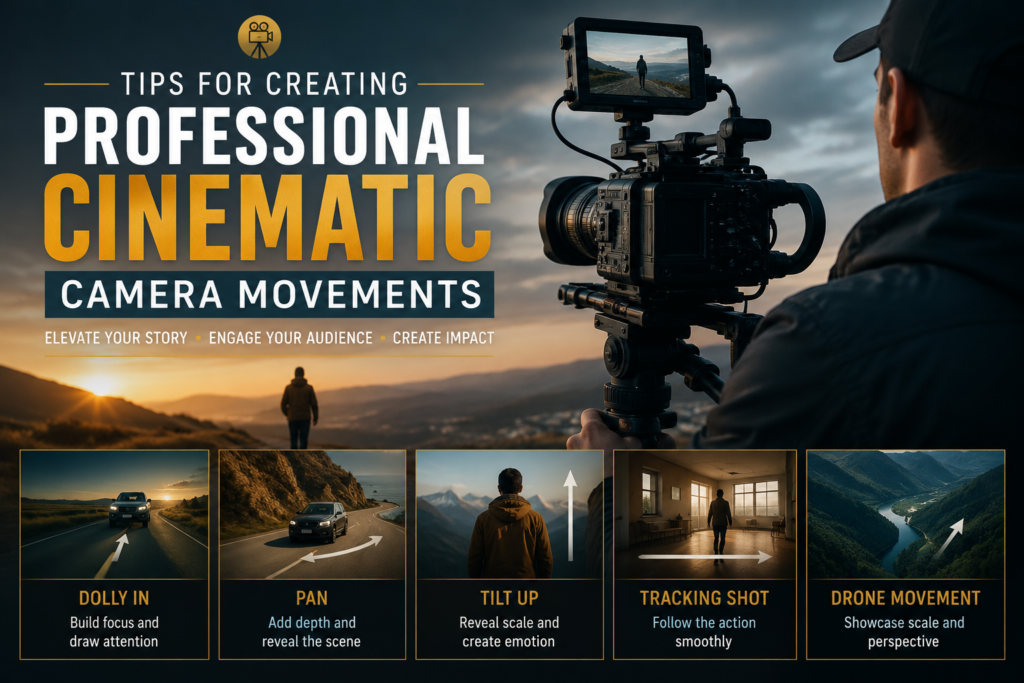Viewport: 1024px width, 683px height.
Task: Click the 'ELEVATE YOUR STORY' tagline
Action: 116,338
